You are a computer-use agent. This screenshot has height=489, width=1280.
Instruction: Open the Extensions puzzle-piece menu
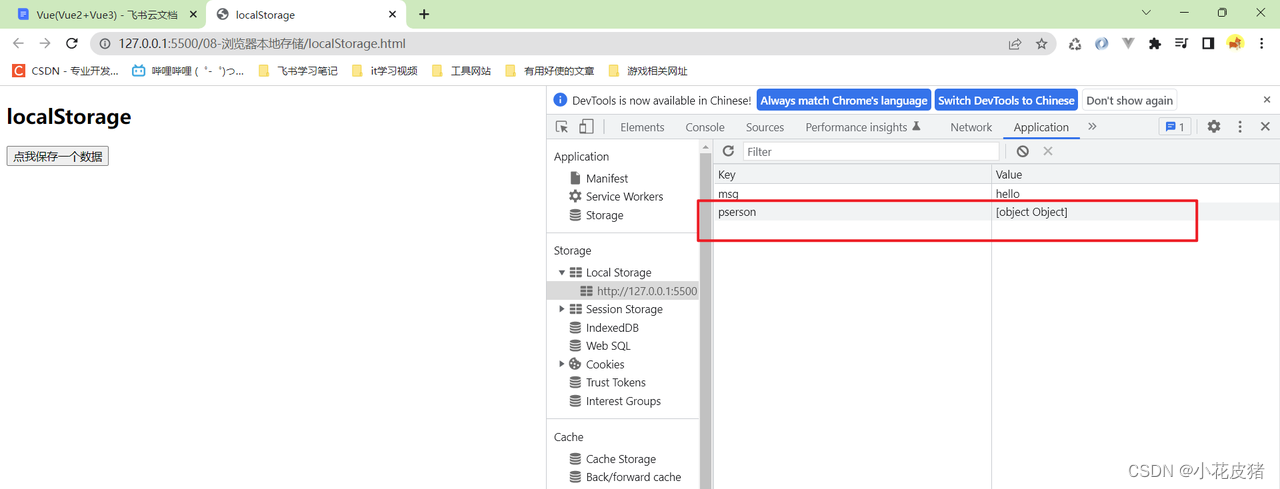click(1155, 44)
